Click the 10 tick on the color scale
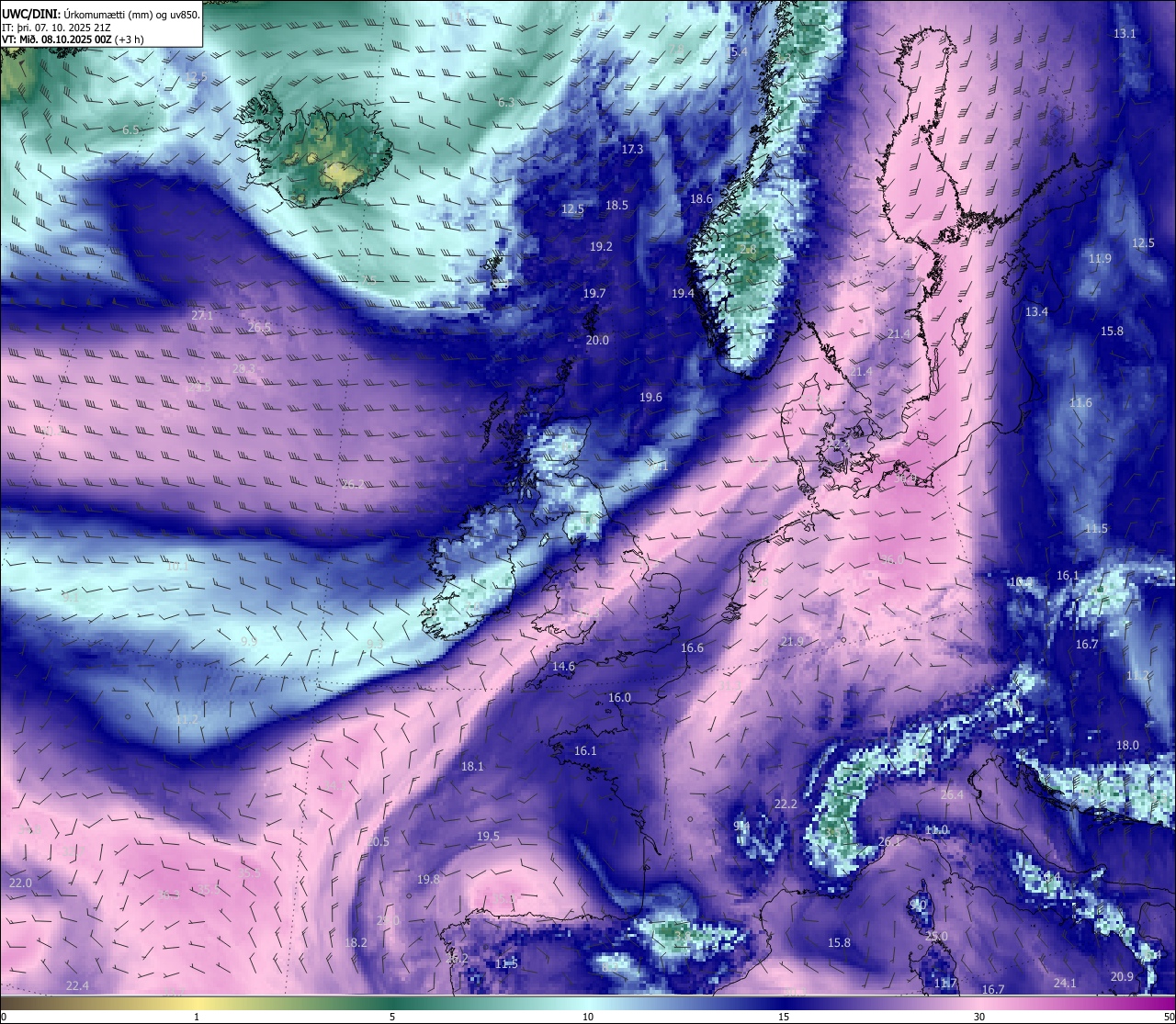Screen dimensions: 1176x1024 (x=588, y=1017)
